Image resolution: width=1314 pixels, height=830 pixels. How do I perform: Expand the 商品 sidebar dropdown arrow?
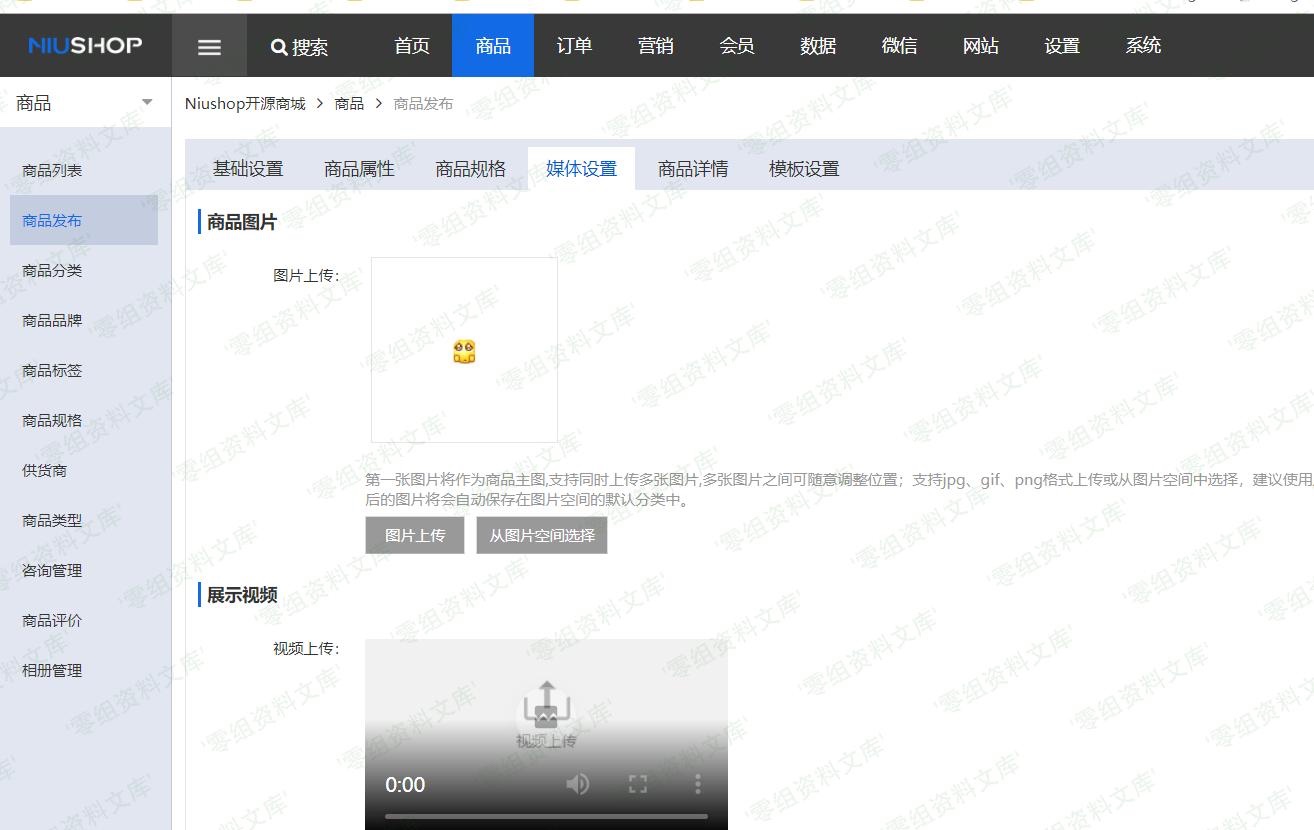pos(147,102)
